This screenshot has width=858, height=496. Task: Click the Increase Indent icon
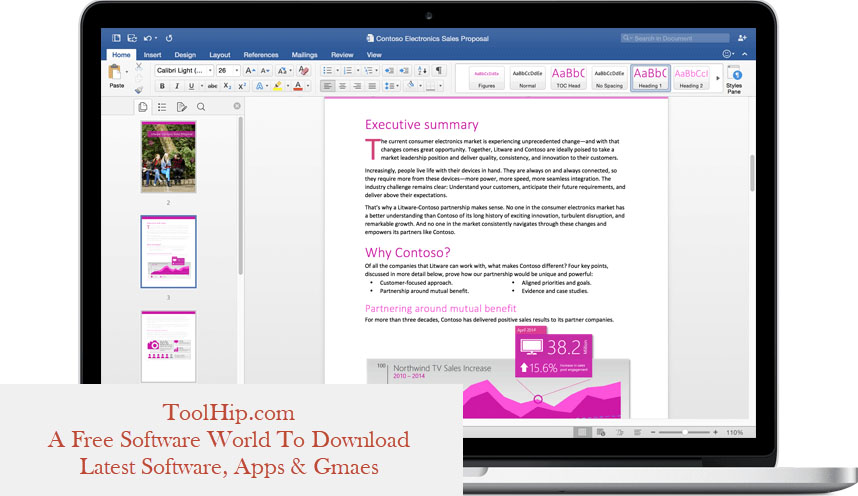pos(404,71)
